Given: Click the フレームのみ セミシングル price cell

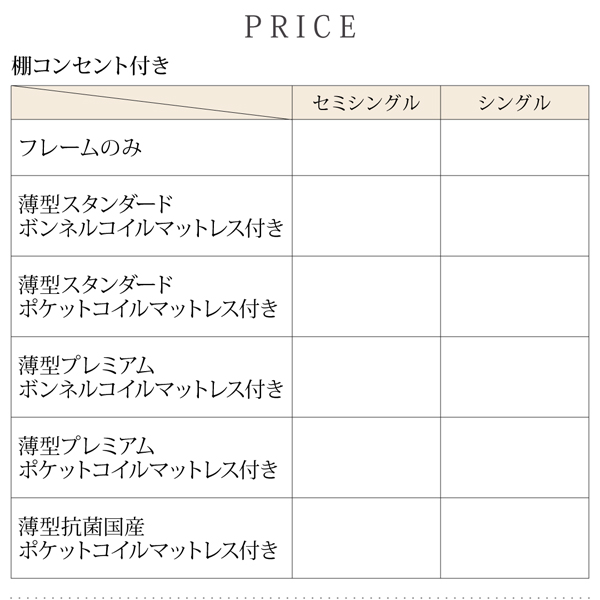Looking at the screenshot, I should click(366, 148).
